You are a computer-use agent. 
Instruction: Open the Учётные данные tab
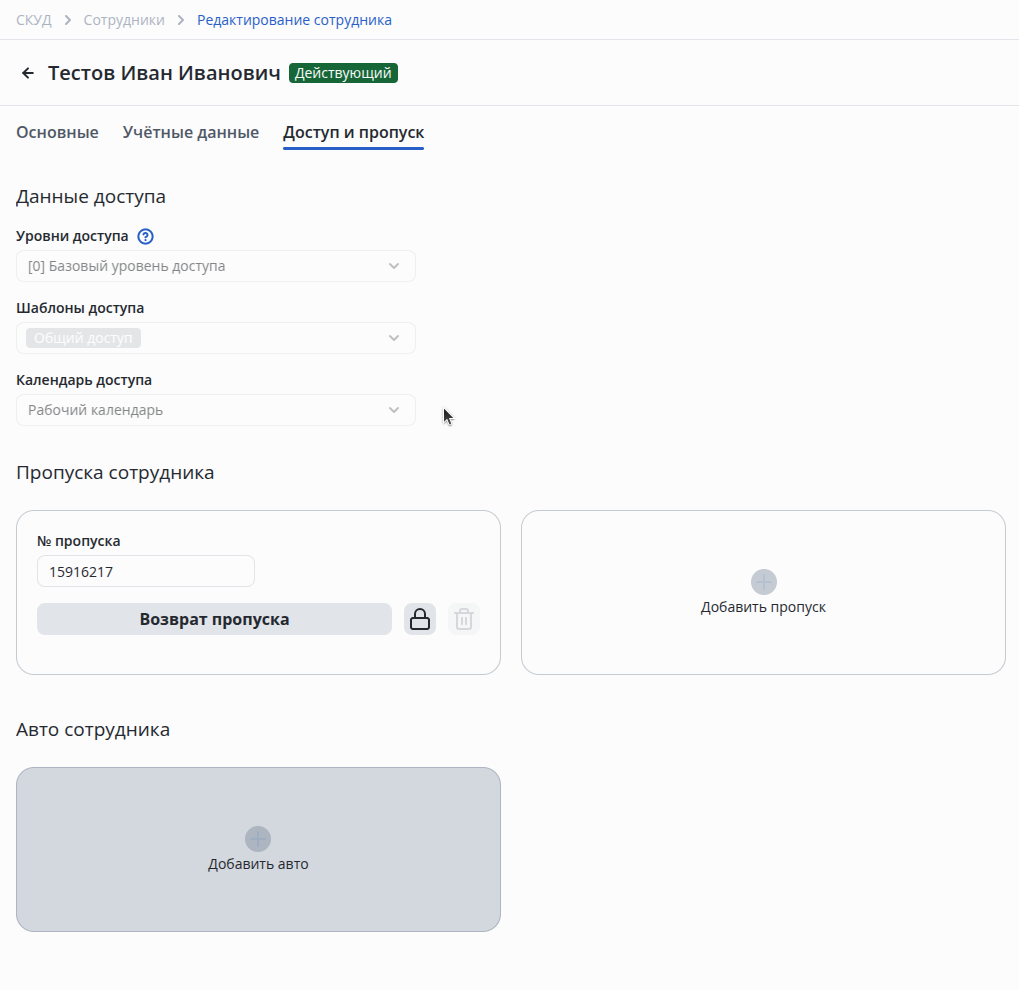coord(190,132)
